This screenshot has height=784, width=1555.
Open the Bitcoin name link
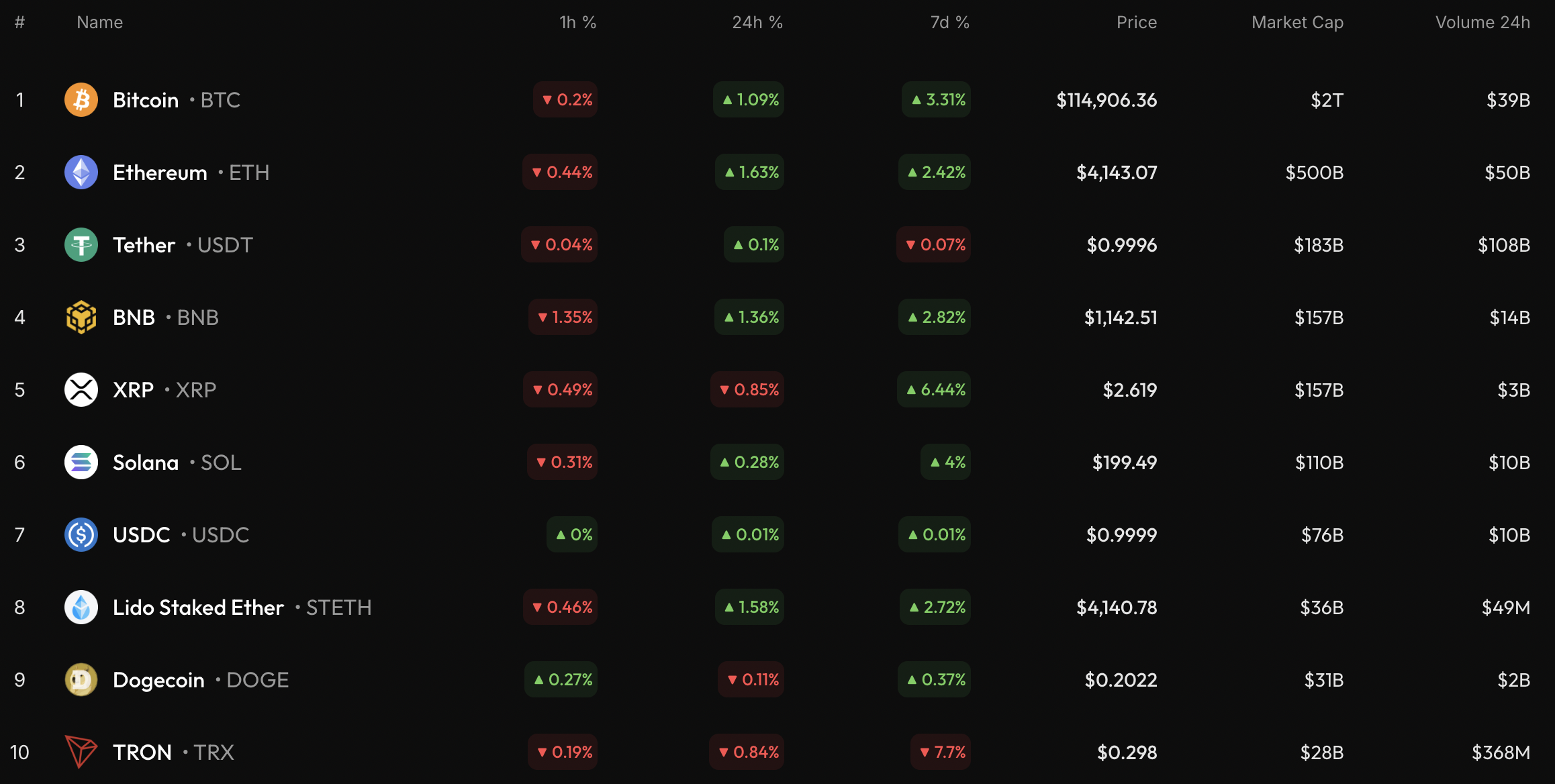(146, 100)
